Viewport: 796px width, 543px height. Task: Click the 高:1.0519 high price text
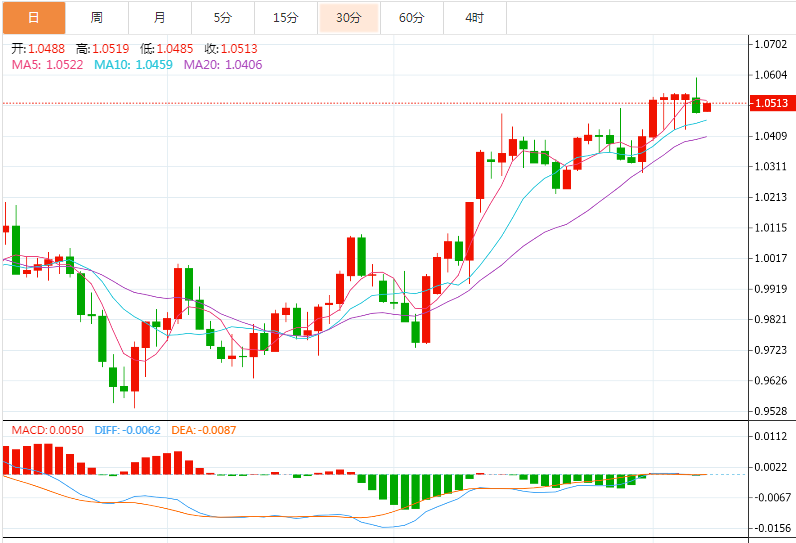[103, 49]
